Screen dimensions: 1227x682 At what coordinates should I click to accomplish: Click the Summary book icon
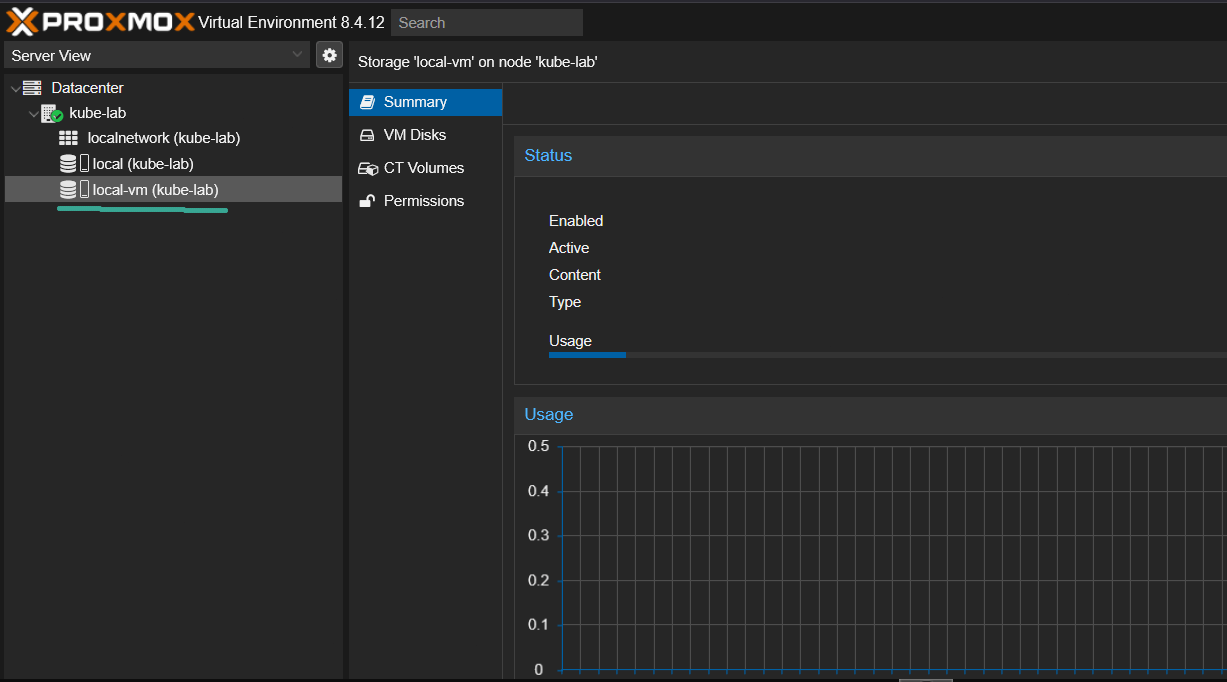[x=367, y=102]
